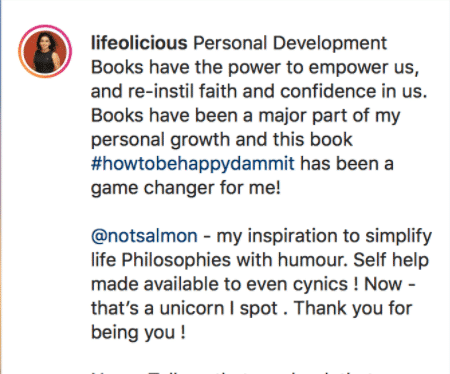Viewport: 450px width, 374px height.
Task: Click the text 'being you !'
Action: (x=138, y=332)
